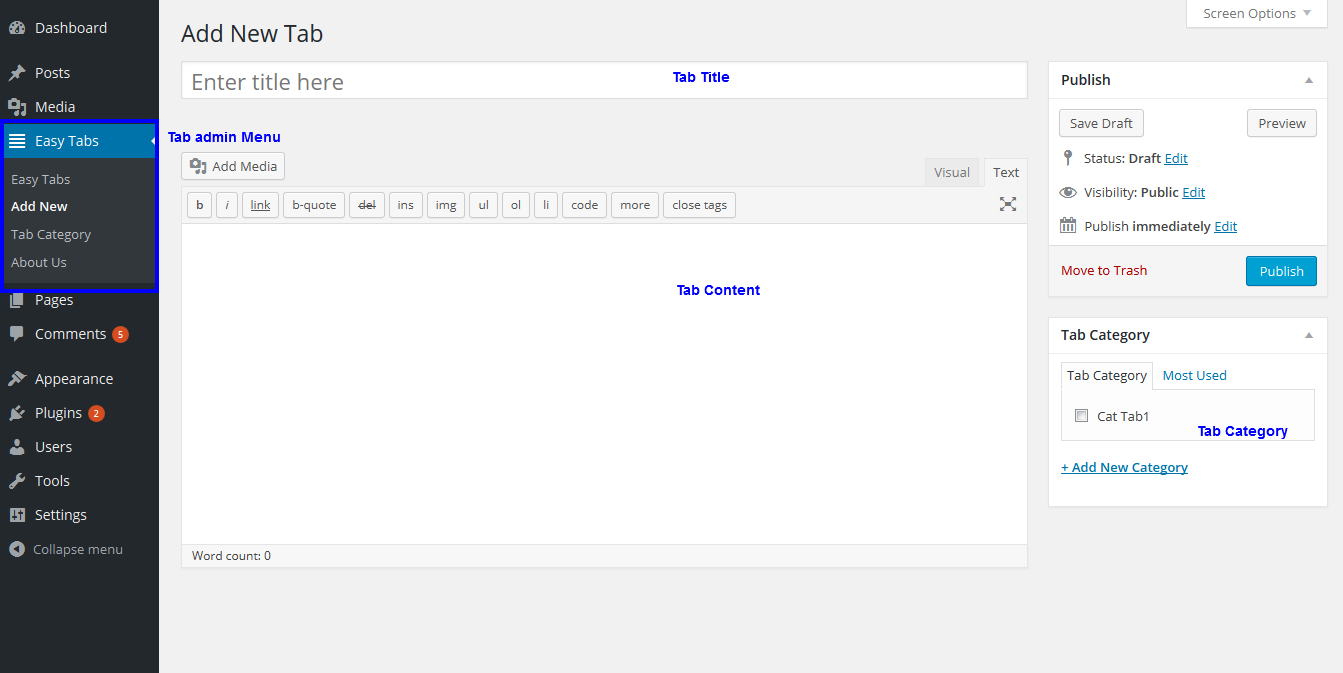Collapse the admin sidebar menu
Image resolution: width=1343 pixels, height=673 pixels.
point(66,549)
